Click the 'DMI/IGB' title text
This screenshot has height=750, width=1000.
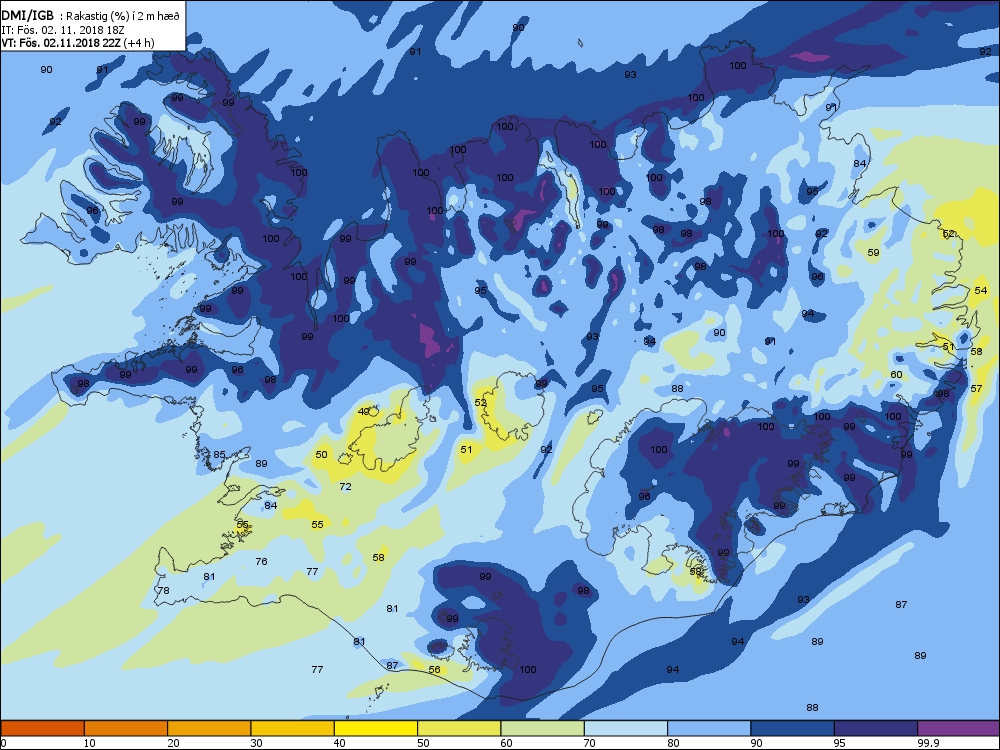pos(28,17)
